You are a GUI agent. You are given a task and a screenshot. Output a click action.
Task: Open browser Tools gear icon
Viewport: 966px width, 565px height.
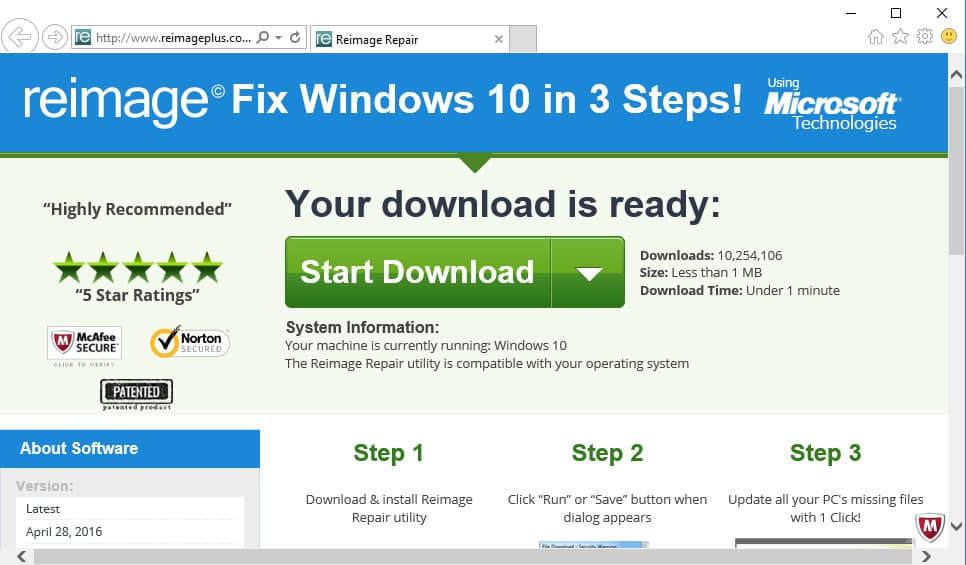click(x=925, y=36)
